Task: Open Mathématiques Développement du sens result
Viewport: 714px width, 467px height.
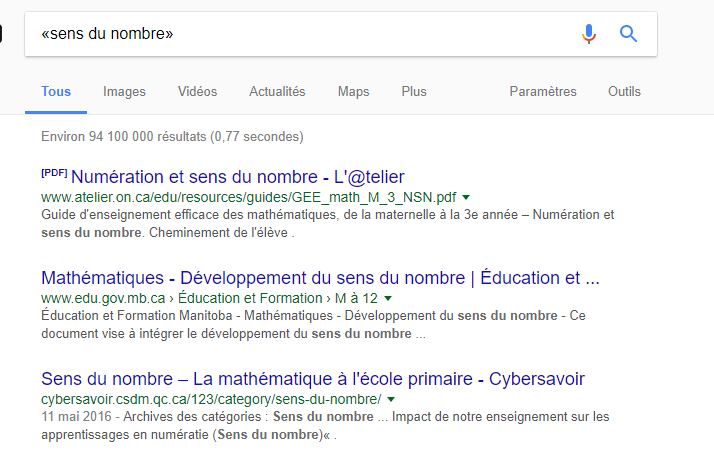Action: [x=321, y=278]
